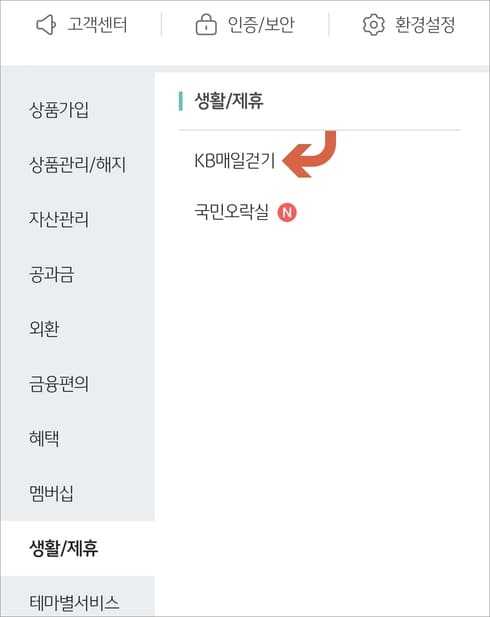Click the lock icon for 인증/보안
This screenshot has width=490, height=617.
click(206, 25)
